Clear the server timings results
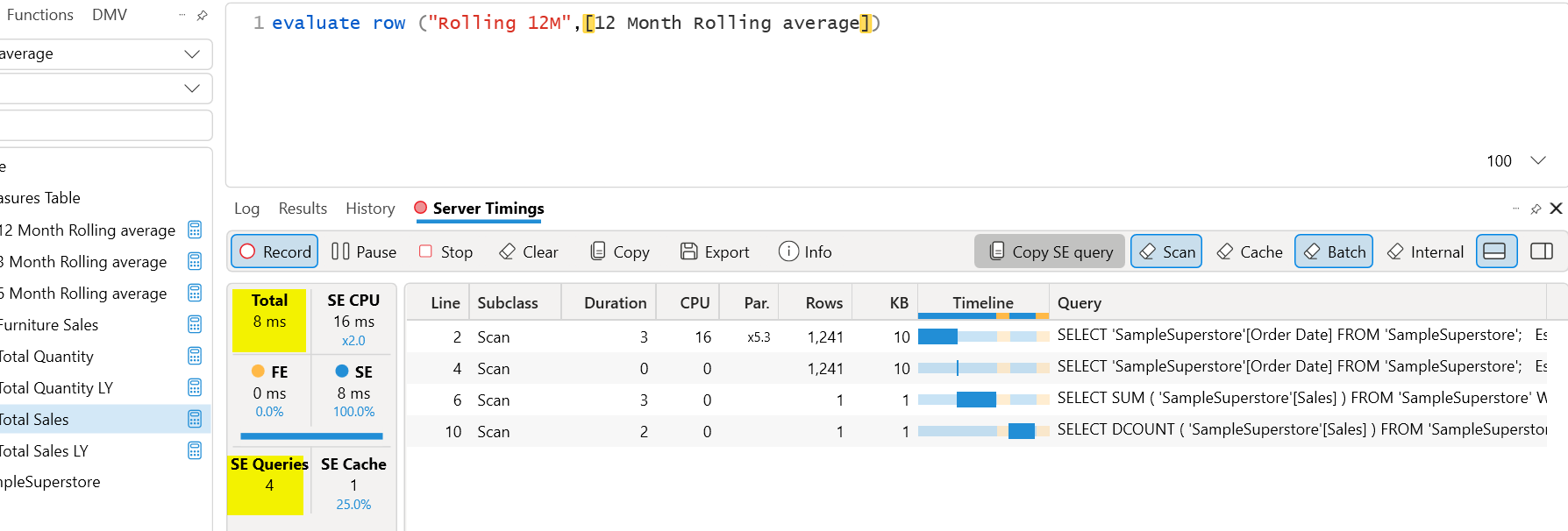The image size is (1568, 531). [x=529, y=252]
